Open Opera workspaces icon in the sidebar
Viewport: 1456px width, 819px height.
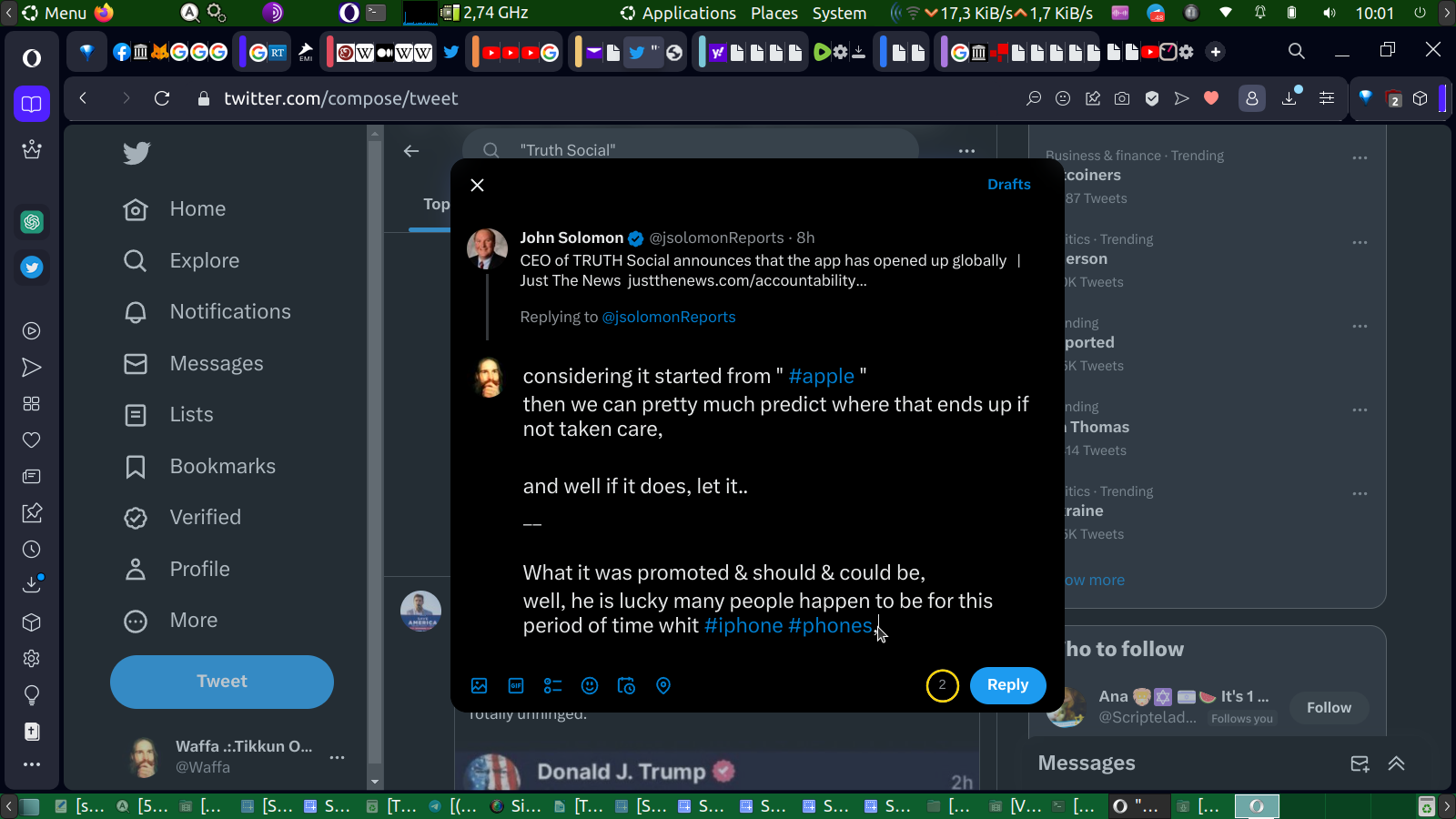(32, 104)
